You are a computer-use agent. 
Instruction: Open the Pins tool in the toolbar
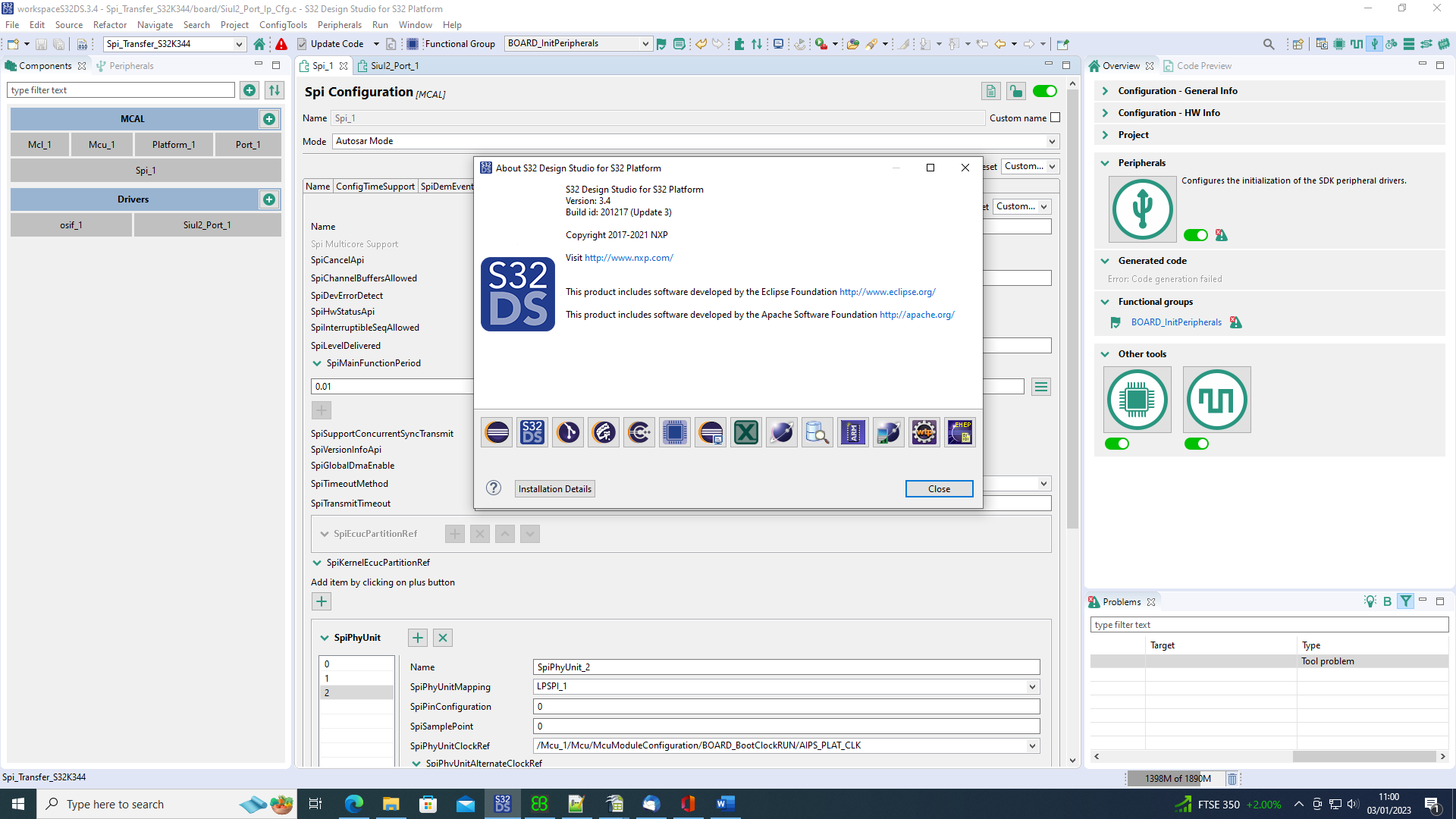point(1338,43)
